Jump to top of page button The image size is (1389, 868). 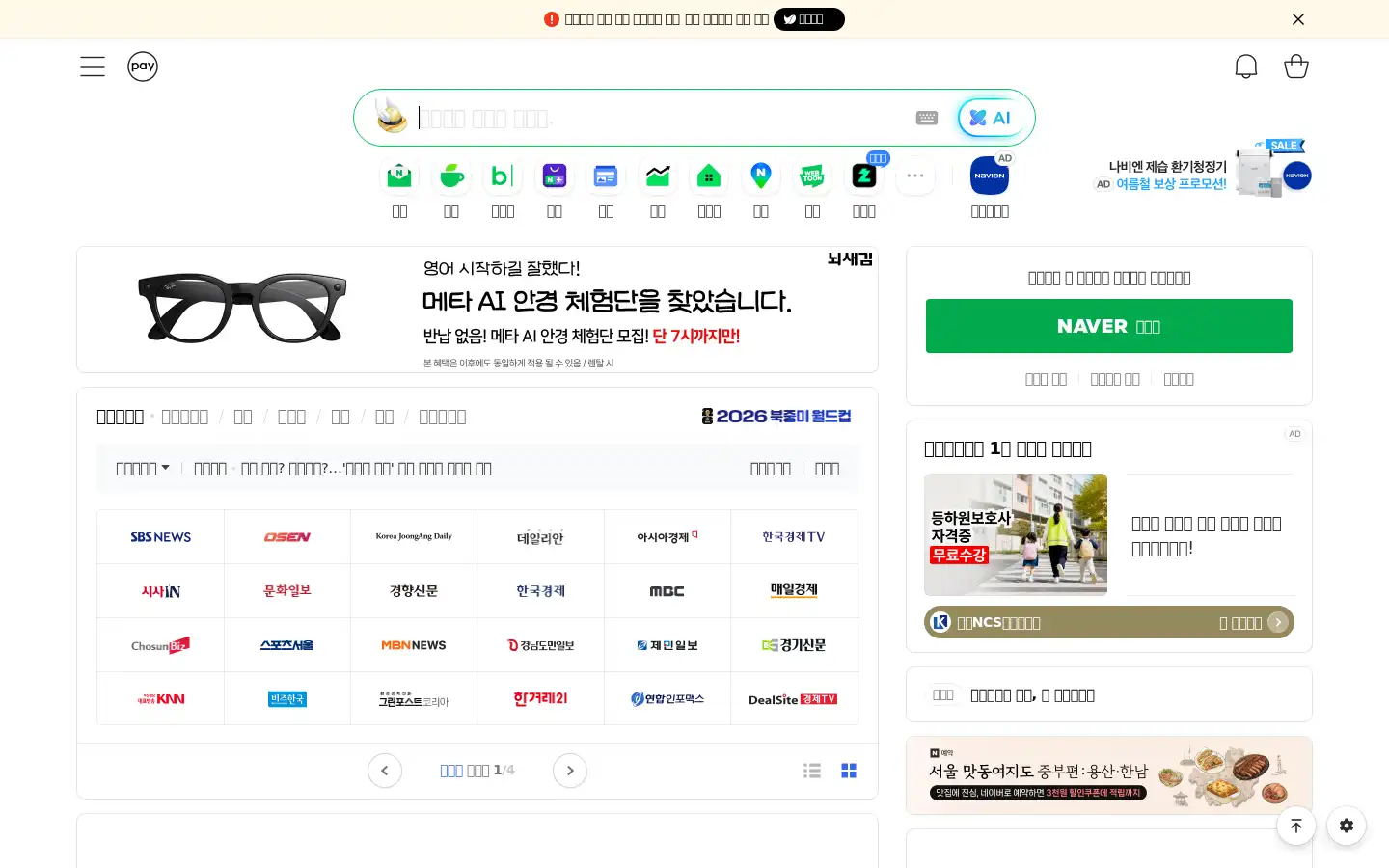pyautogui.click(x=1296, y=826)
